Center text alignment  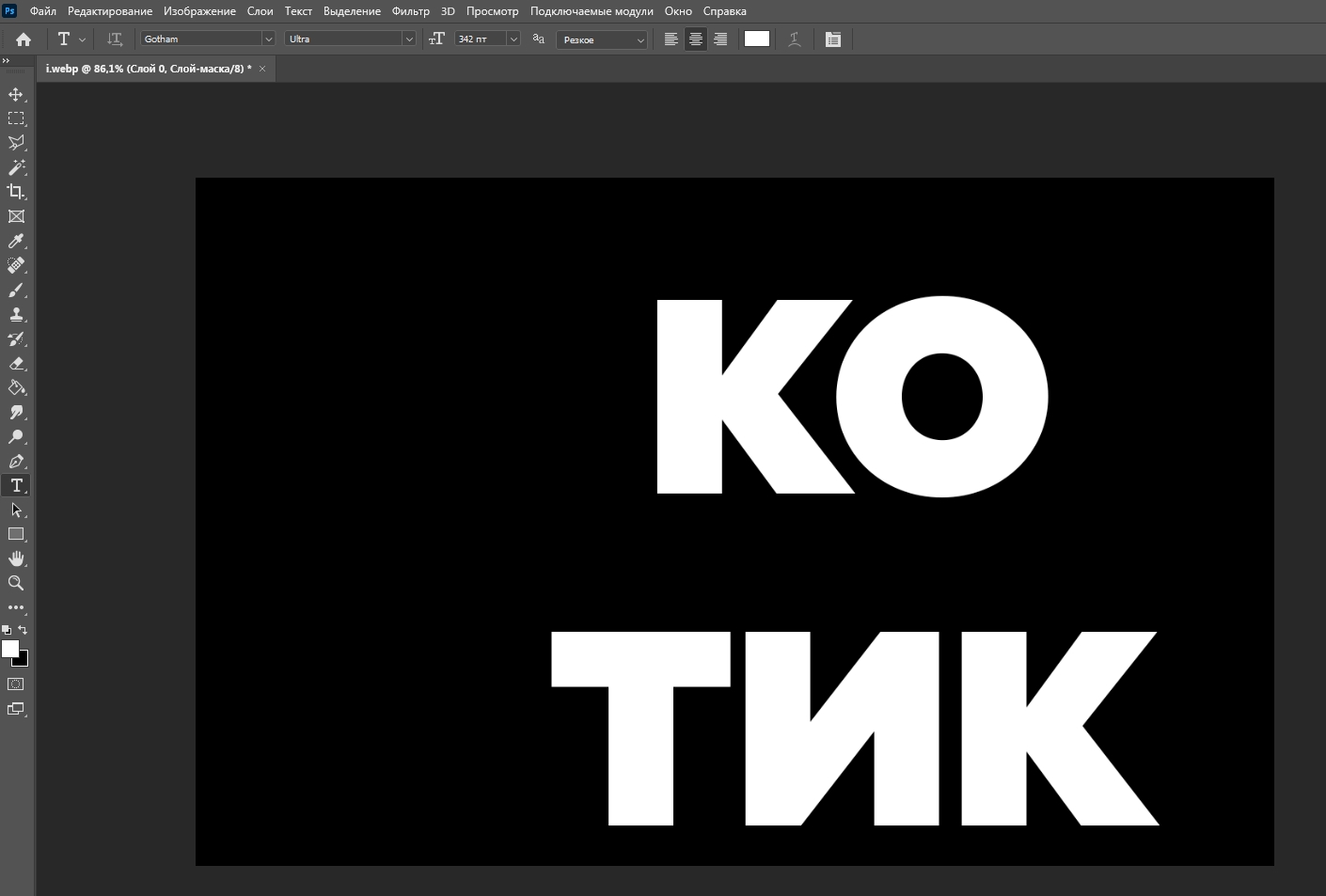696,39
